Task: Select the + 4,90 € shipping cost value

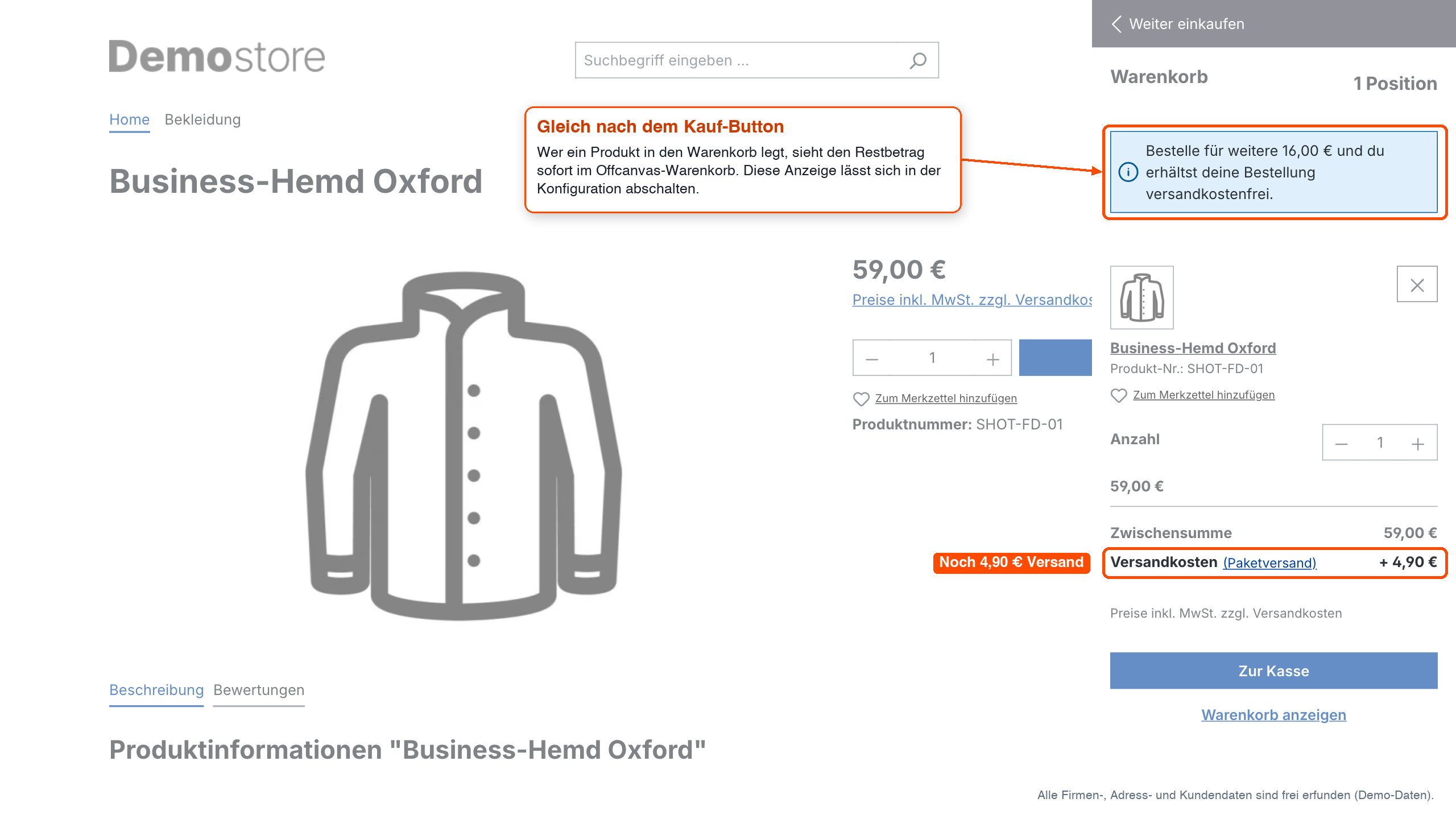Action: tap(1408, 562)
